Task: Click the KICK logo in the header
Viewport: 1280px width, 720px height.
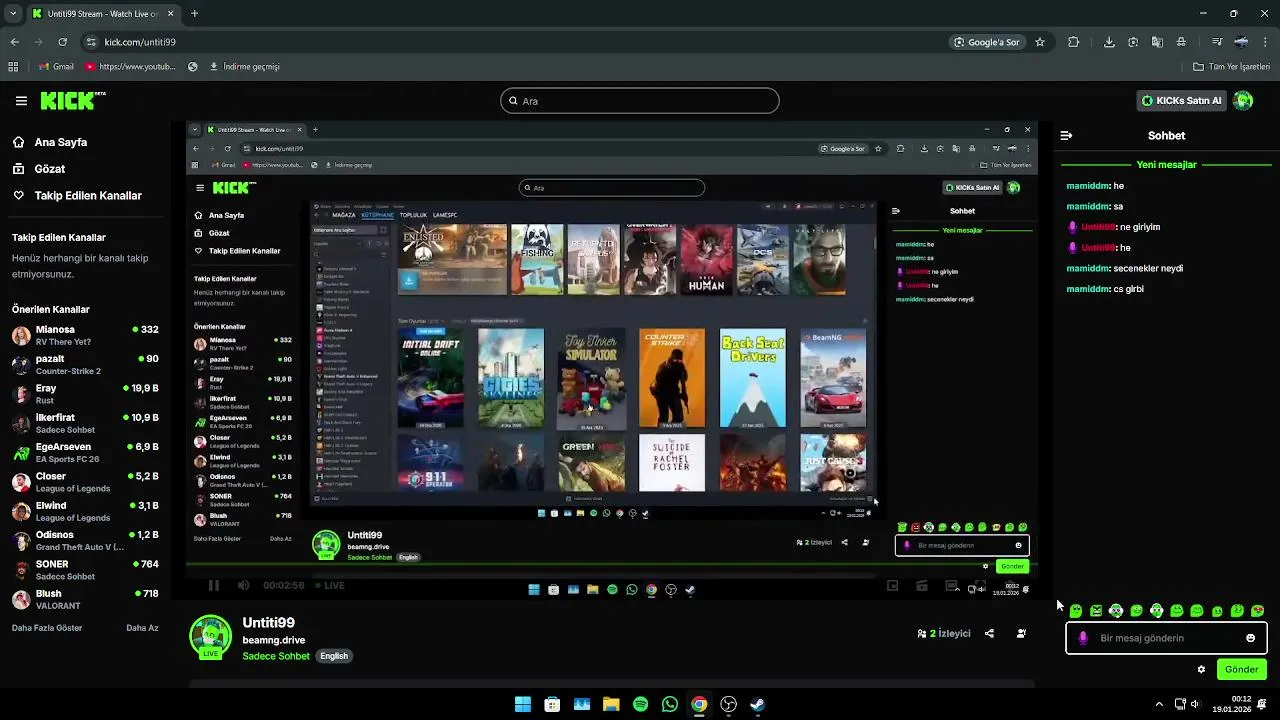Action: point(72,100)
